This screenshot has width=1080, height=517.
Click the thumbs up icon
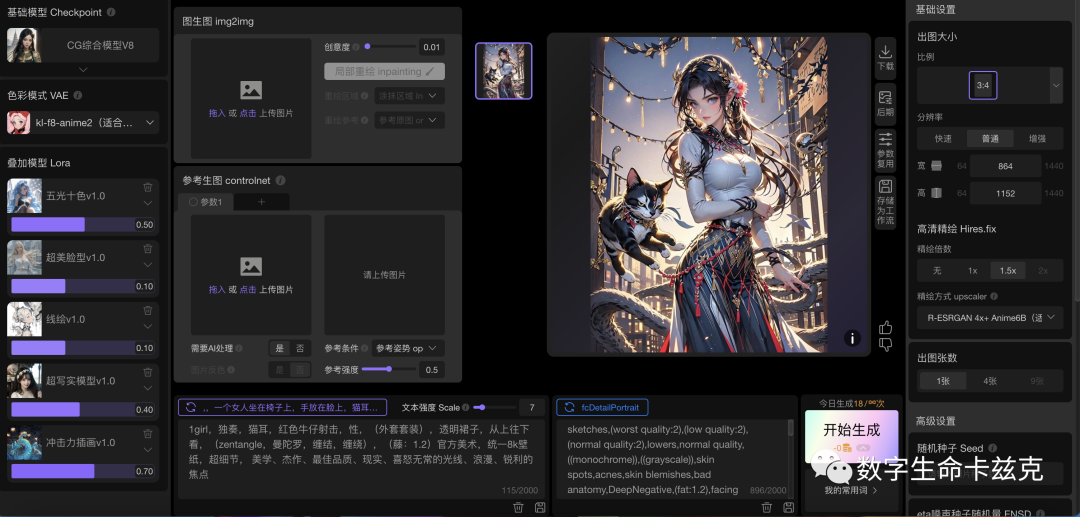click(886, 328)
